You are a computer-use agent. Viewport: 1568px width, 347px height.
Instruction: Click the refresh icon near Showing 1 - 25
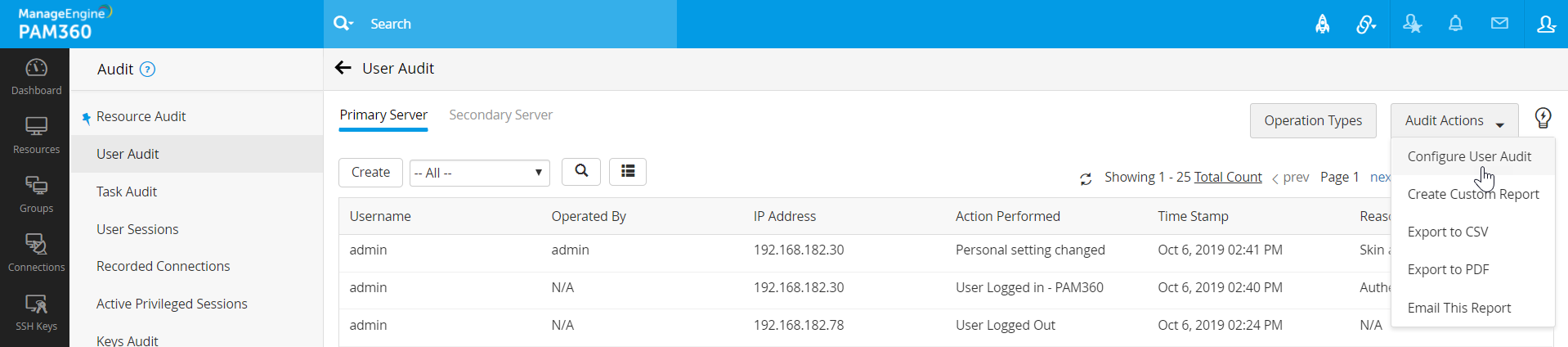click(x=1086, y=178)
